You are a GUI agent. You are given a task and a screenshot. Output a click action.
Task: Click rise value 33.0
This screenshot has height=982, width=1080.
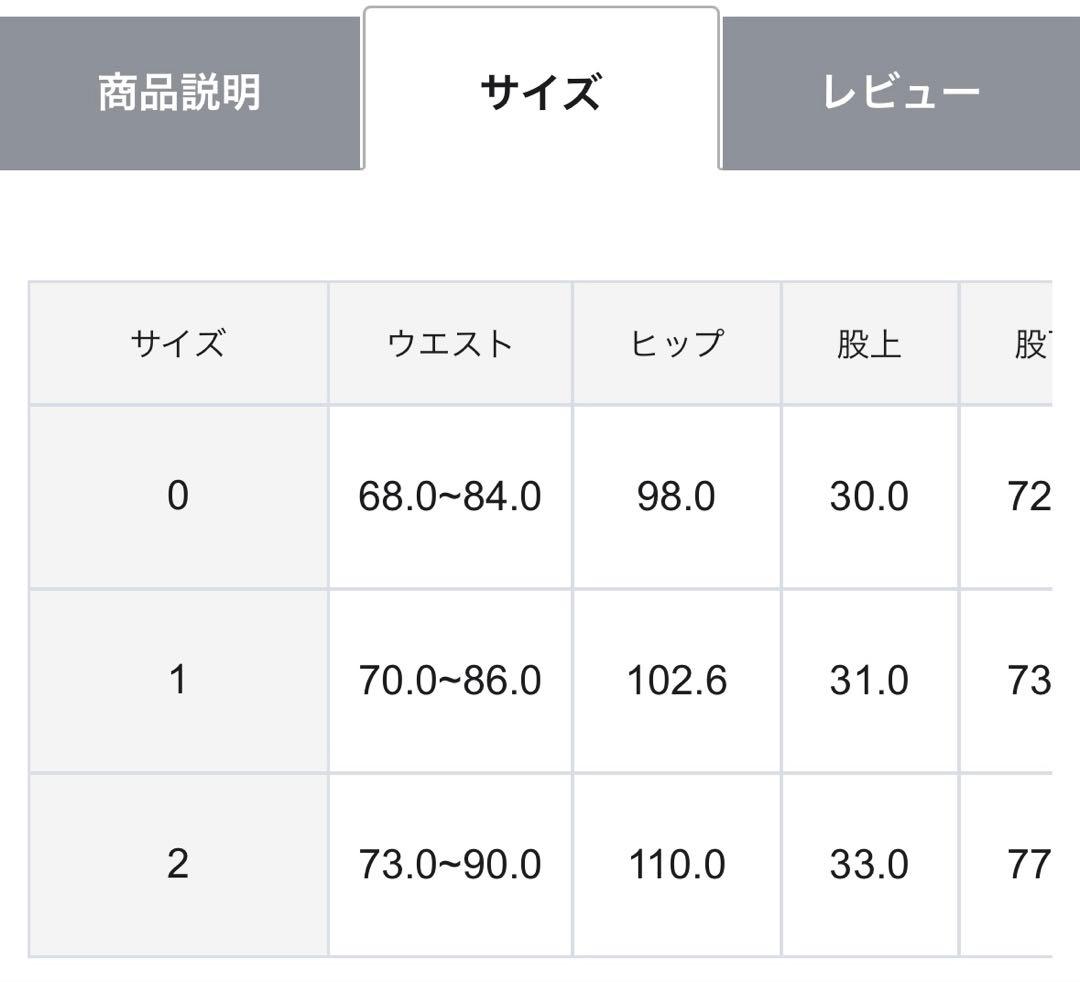[x=869, y=864]
